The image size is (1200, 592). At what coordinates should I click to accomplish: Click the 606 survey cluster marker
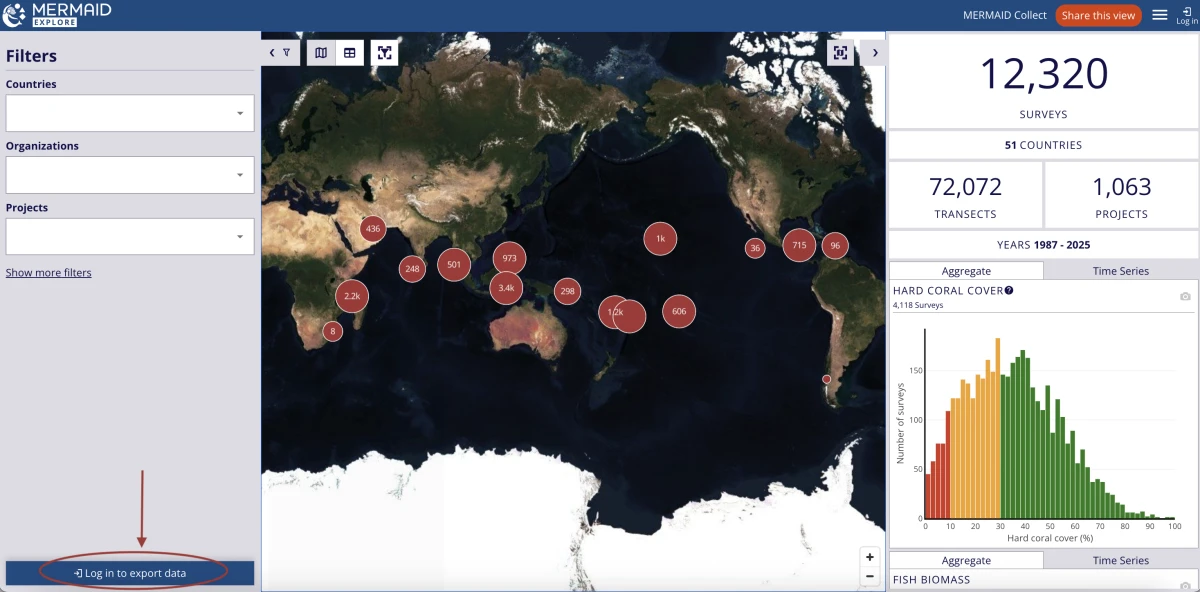tap(679, 311)
